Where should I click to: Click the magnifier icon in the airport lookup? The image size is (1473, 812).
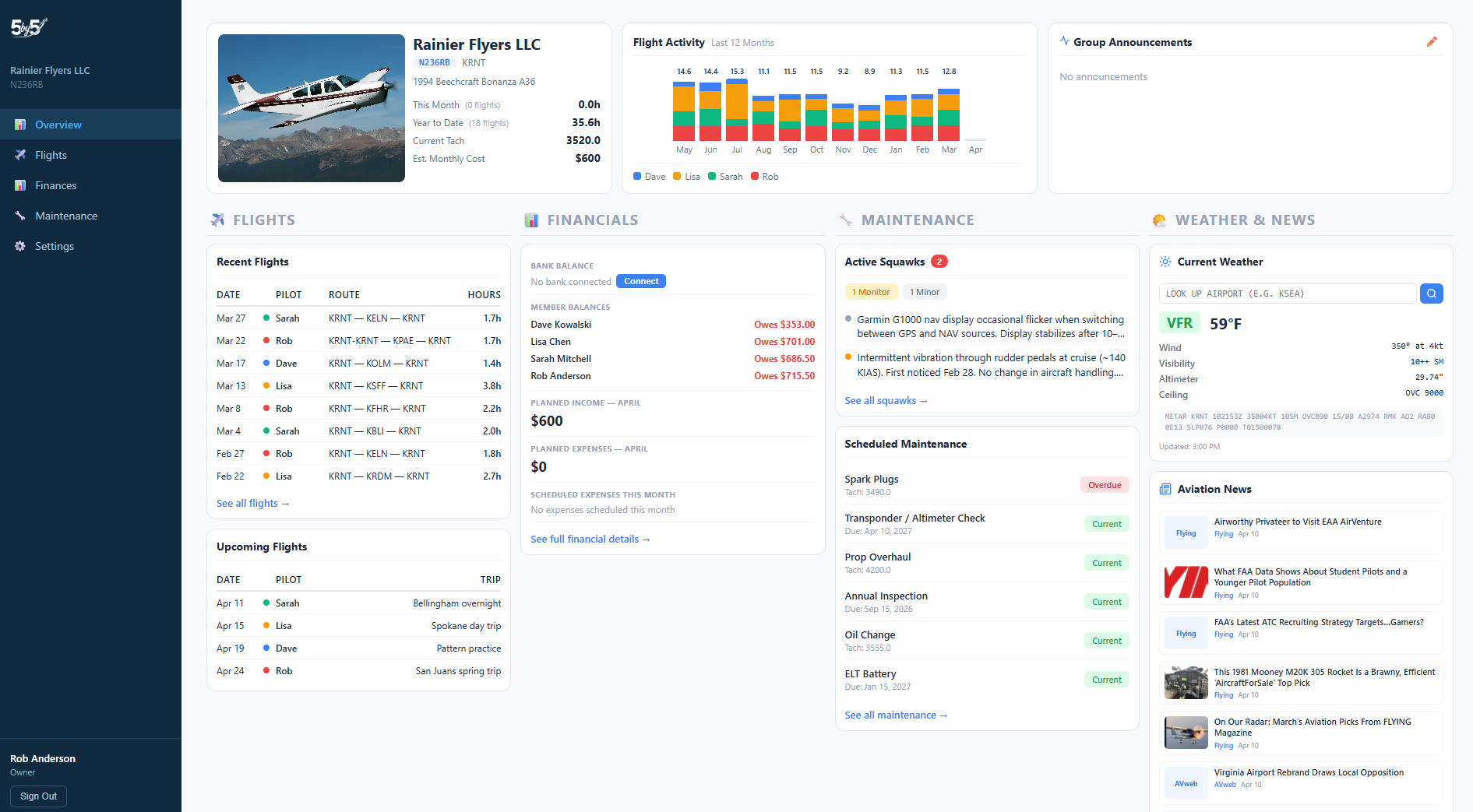1432,294
